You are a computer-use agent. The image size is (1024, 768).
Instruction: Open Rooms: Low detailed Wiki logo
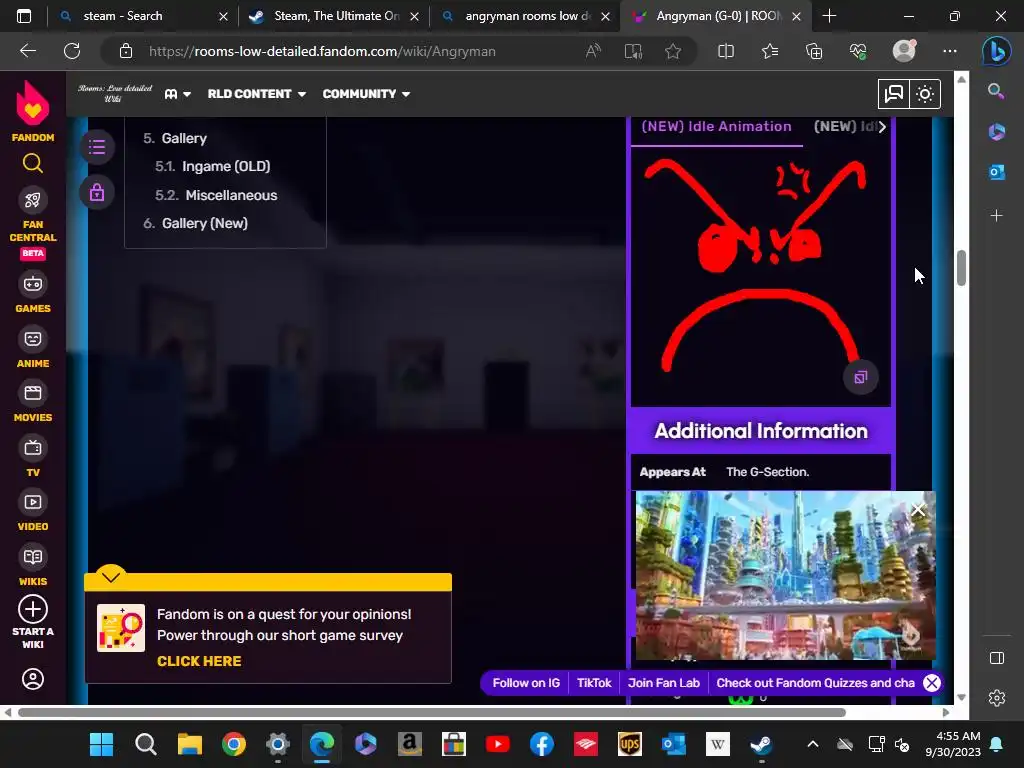[x=115, y=93]
